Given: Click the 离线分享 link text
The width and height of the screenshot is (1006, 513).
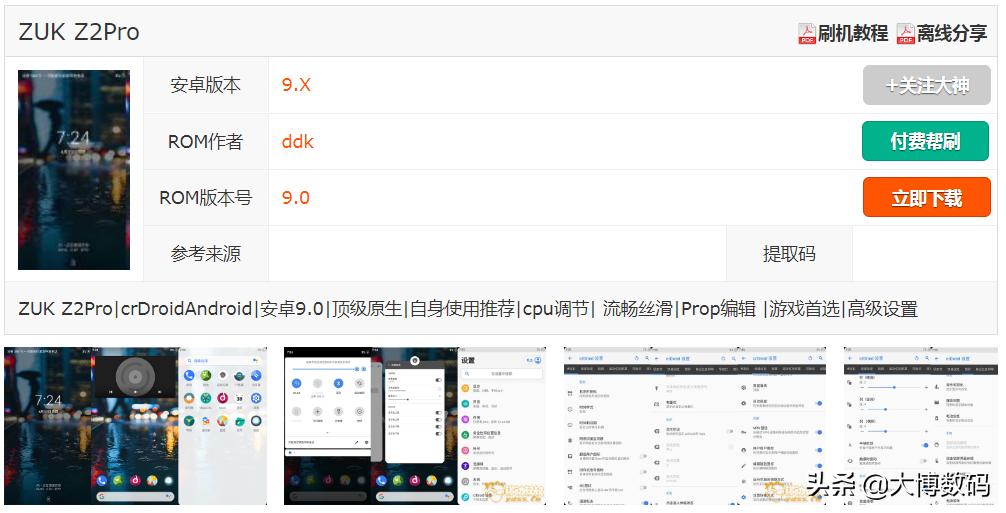Looking at the screenshot, I should coord(951,33).
